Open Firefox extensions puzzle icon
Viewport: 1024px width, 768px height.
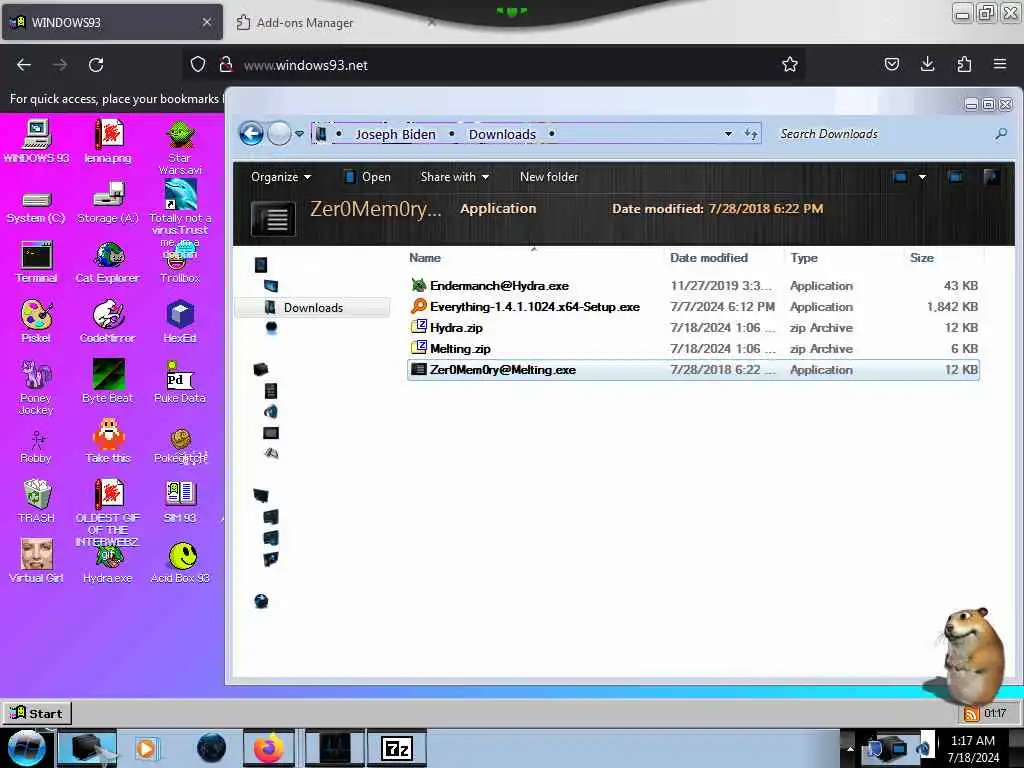click(x=964, y=64)
